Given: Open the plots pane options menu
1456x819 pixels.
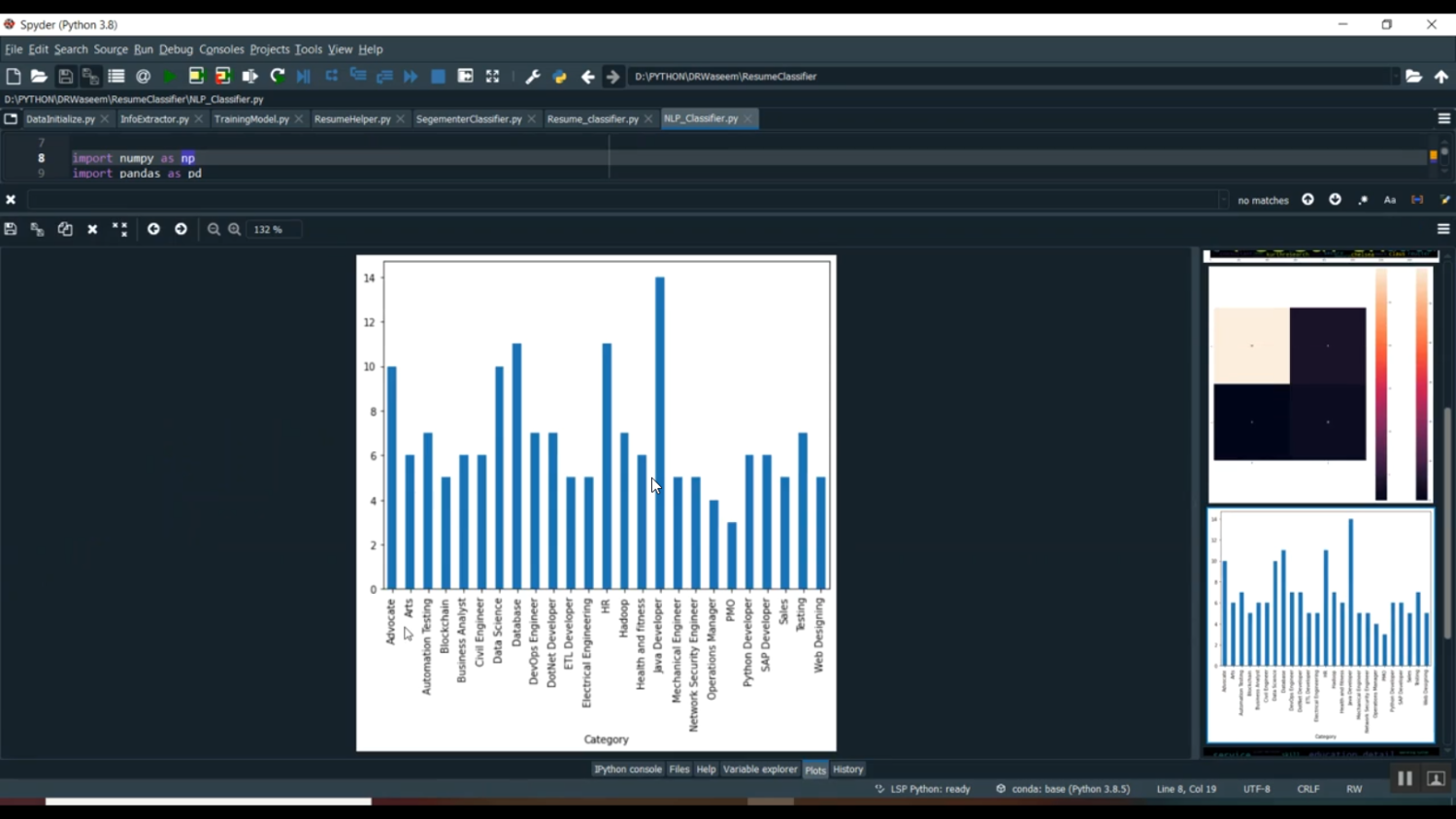Looking at the screenshot, I should tap(1443, 229).
